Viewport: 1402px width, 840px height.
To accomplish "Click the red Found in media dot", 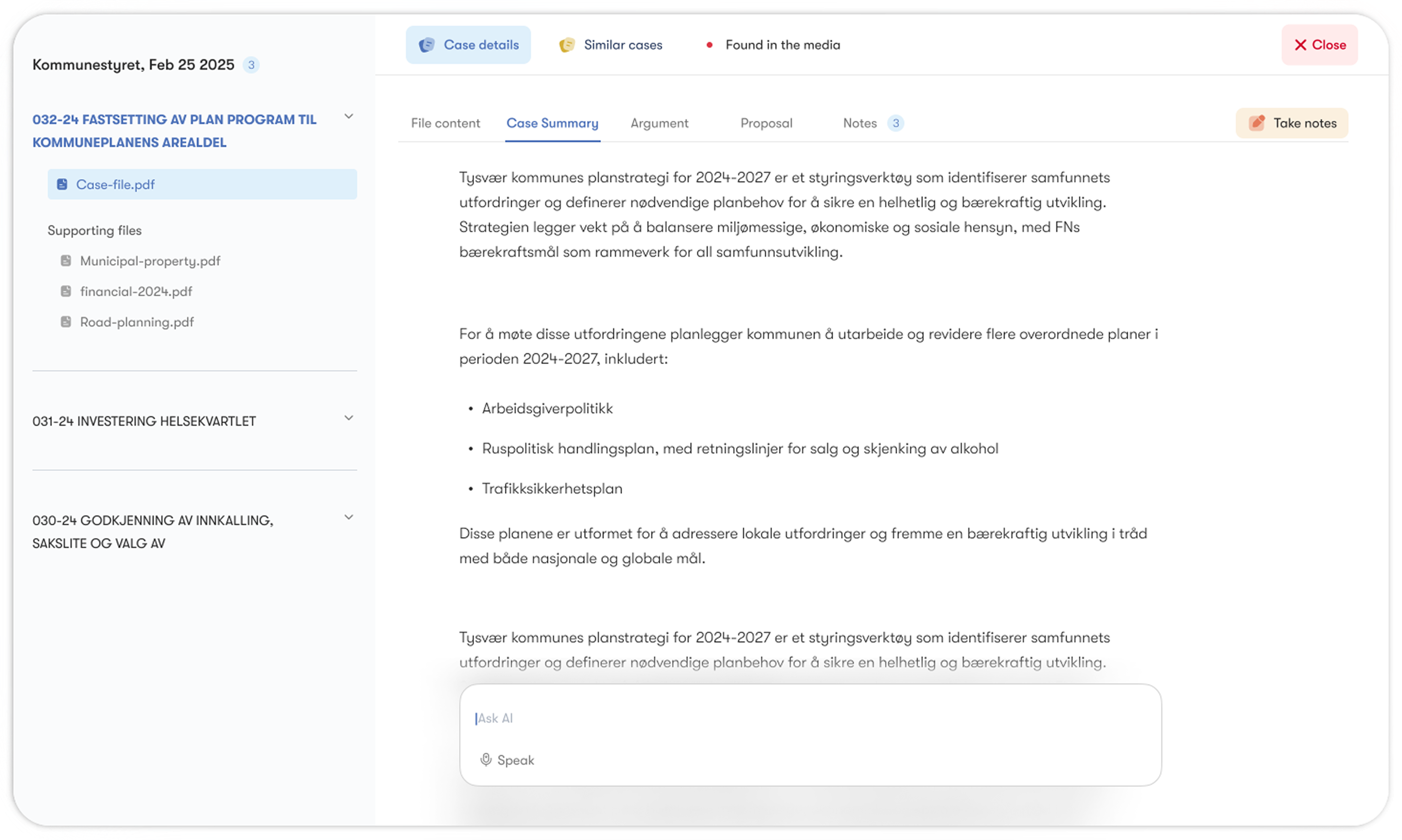I will click(709, 45).
